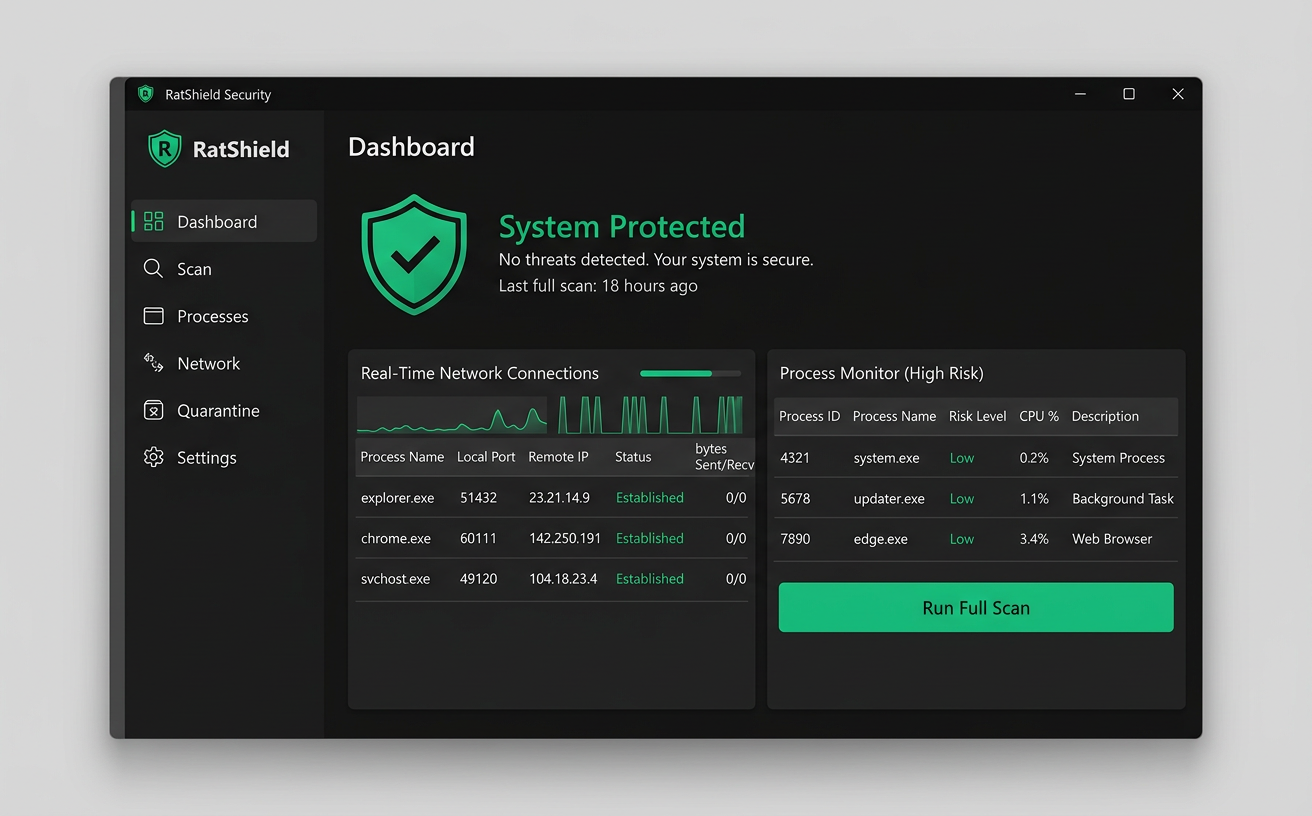This screenshot has height=816, width=1312.
Task: Click the smooth network traffic graph
Action: coord(452,415)
